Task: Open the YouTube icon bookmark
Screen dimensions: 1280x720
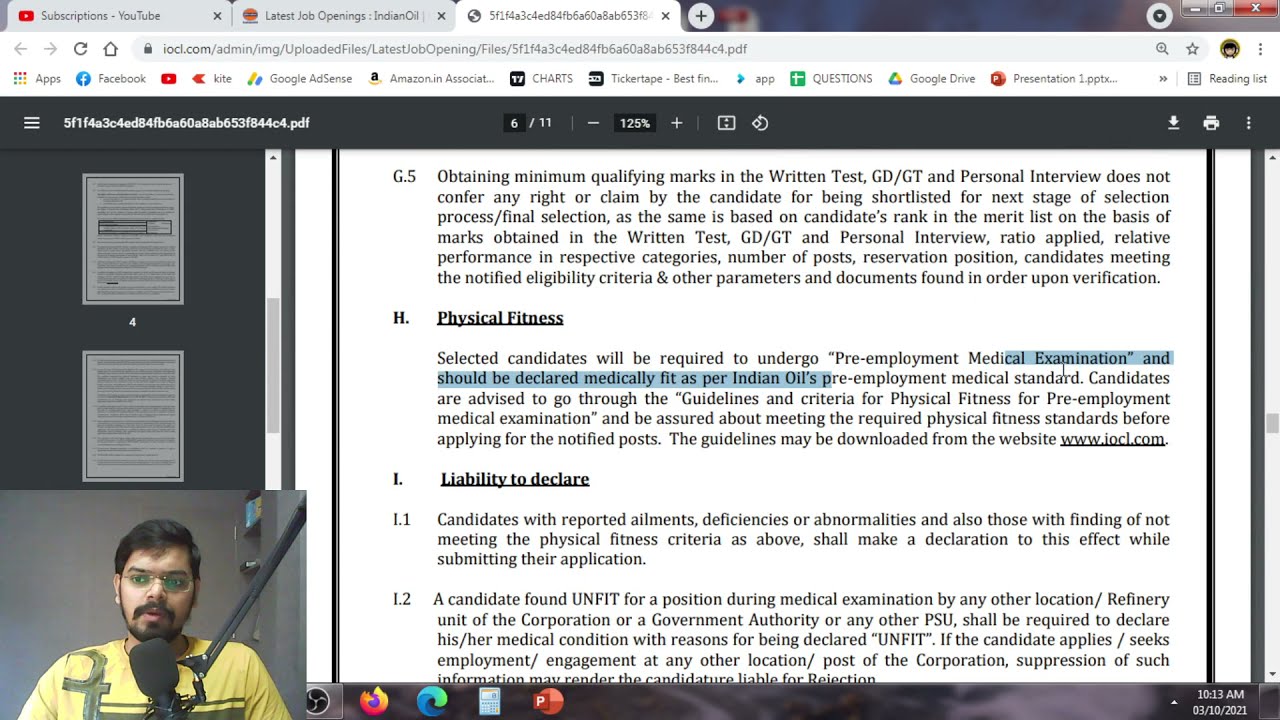Action: point(169,78)
